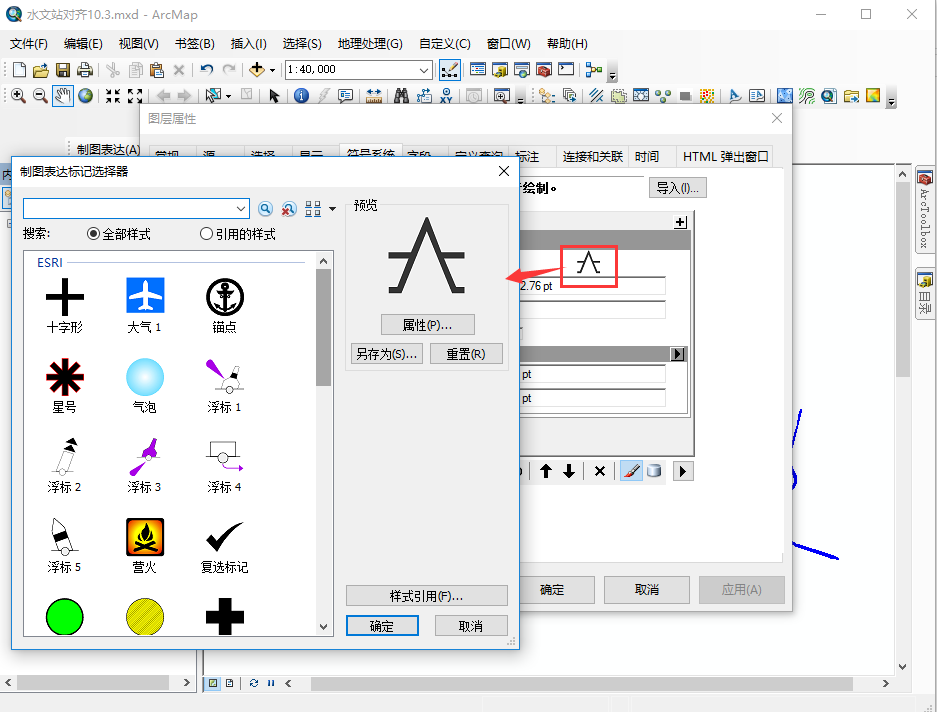This screenshot has height=712, width=937.
Task: Click the 样式引用(F)... button
Action: pyautogui.click(x=427, y=596)
